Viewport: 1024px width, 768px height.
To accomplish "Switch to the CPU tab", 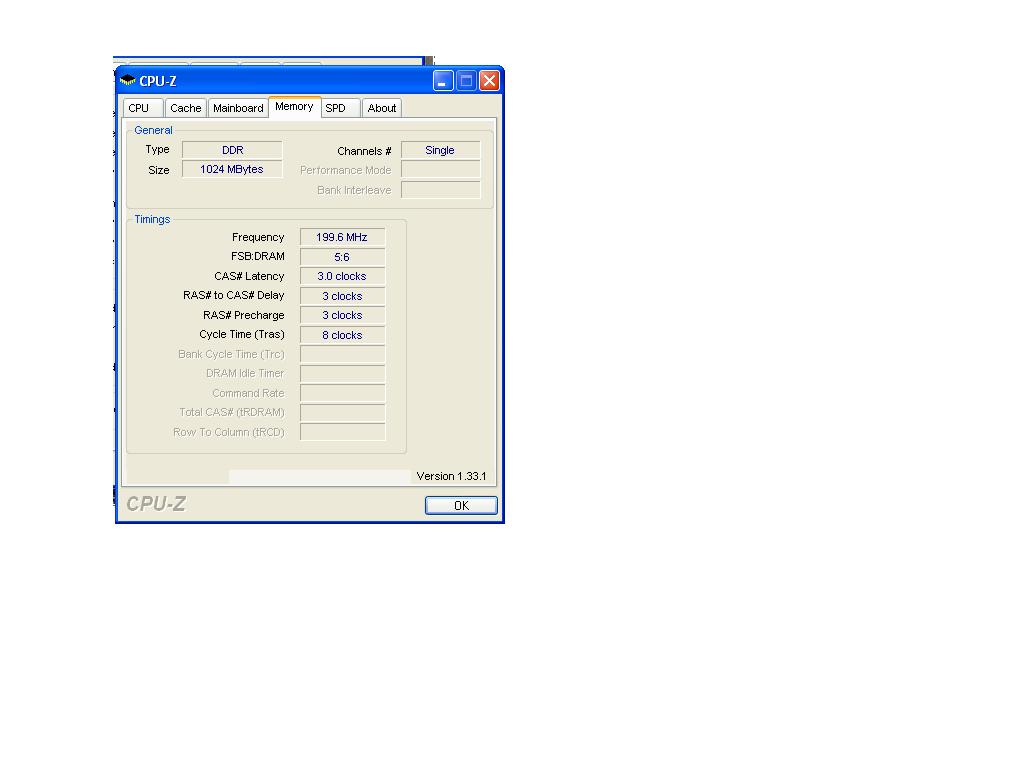I will [x=142, y=108].
